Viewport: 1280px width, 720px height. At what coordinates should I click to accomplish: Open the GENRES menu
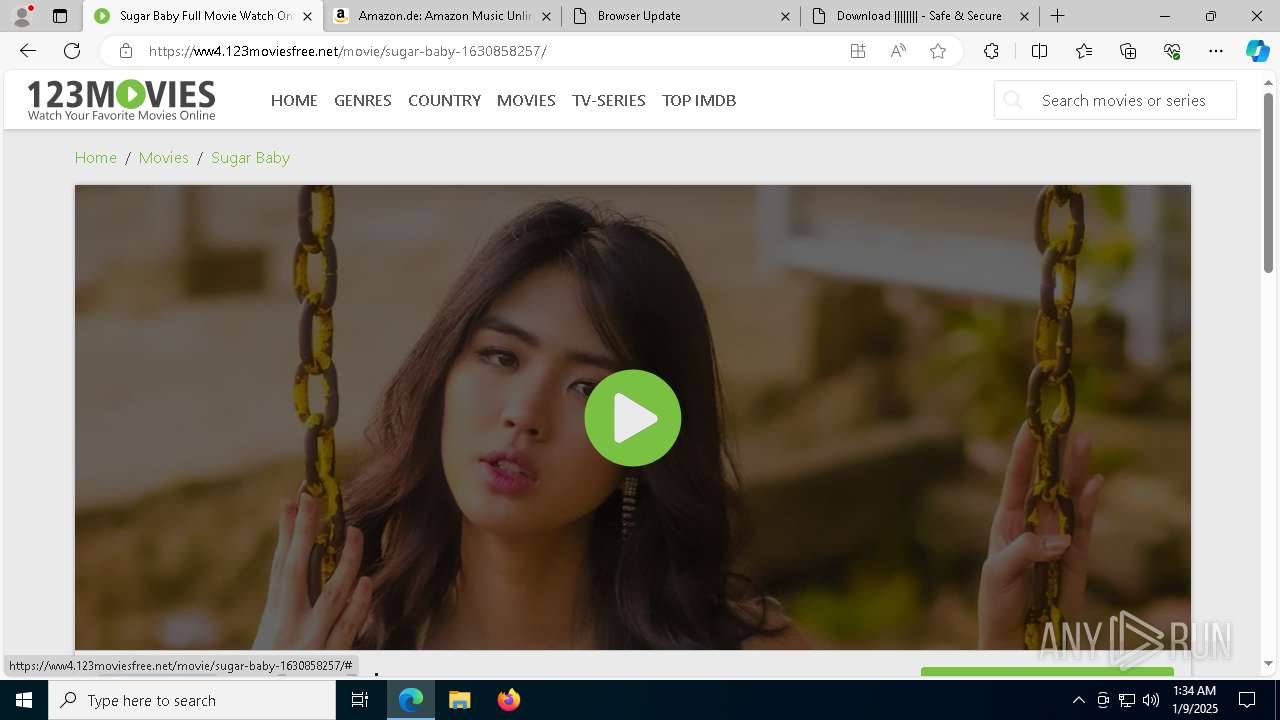(x=363, y=100)
